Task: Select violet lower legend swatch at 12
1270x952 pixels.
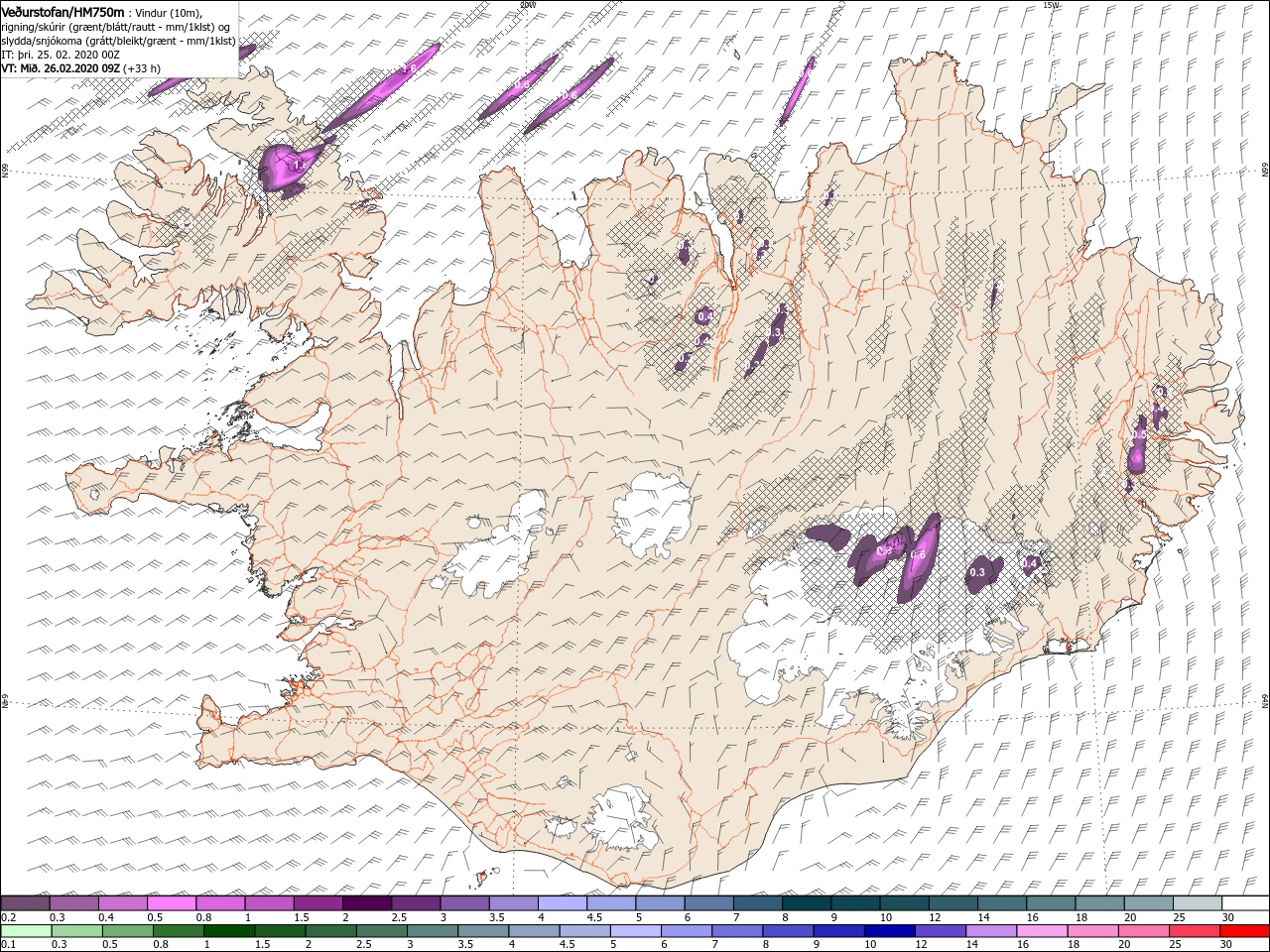Action: coord(939,931)
